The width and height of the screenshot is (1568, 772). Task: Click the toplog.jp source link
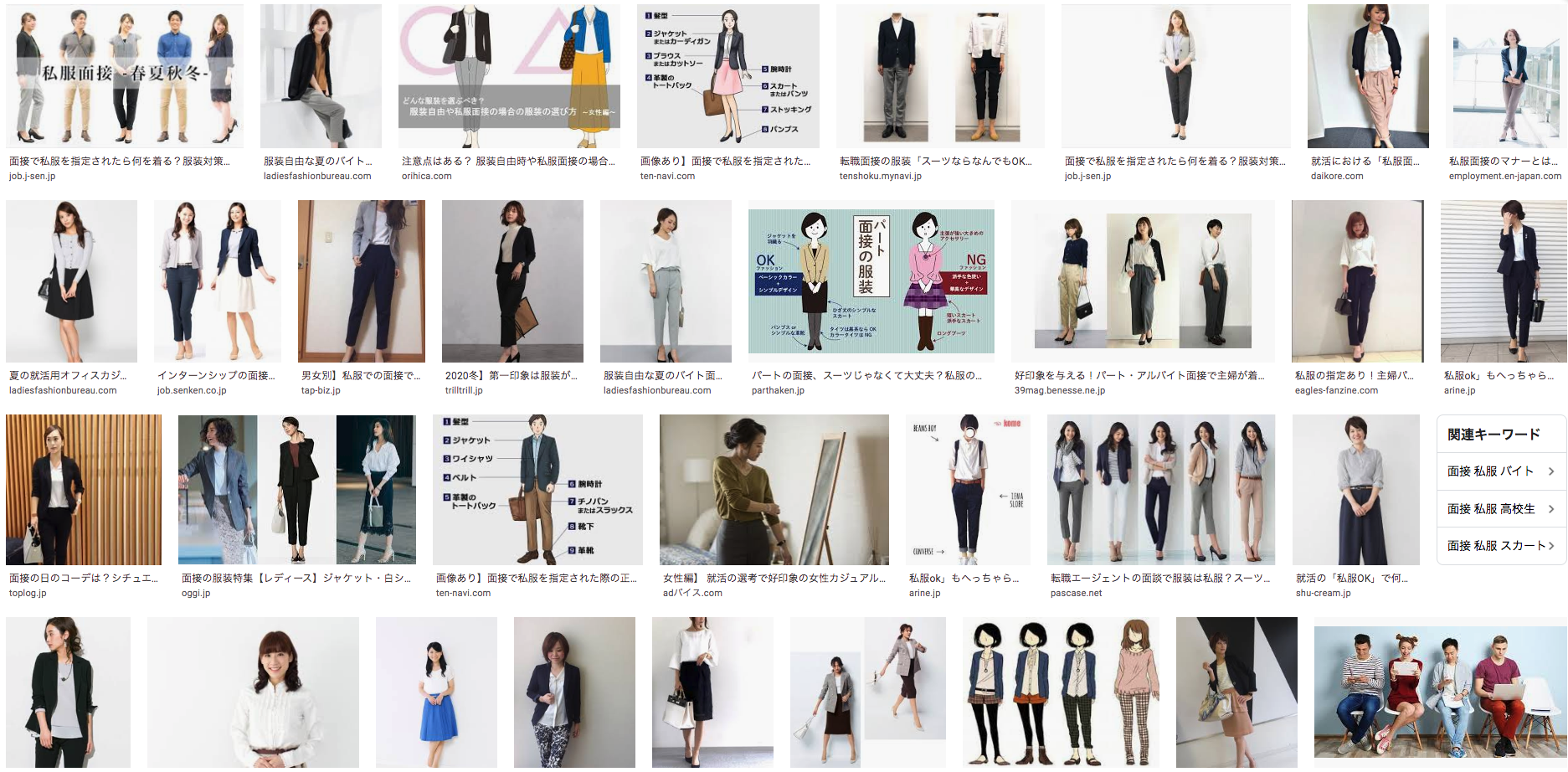point(28,593)
